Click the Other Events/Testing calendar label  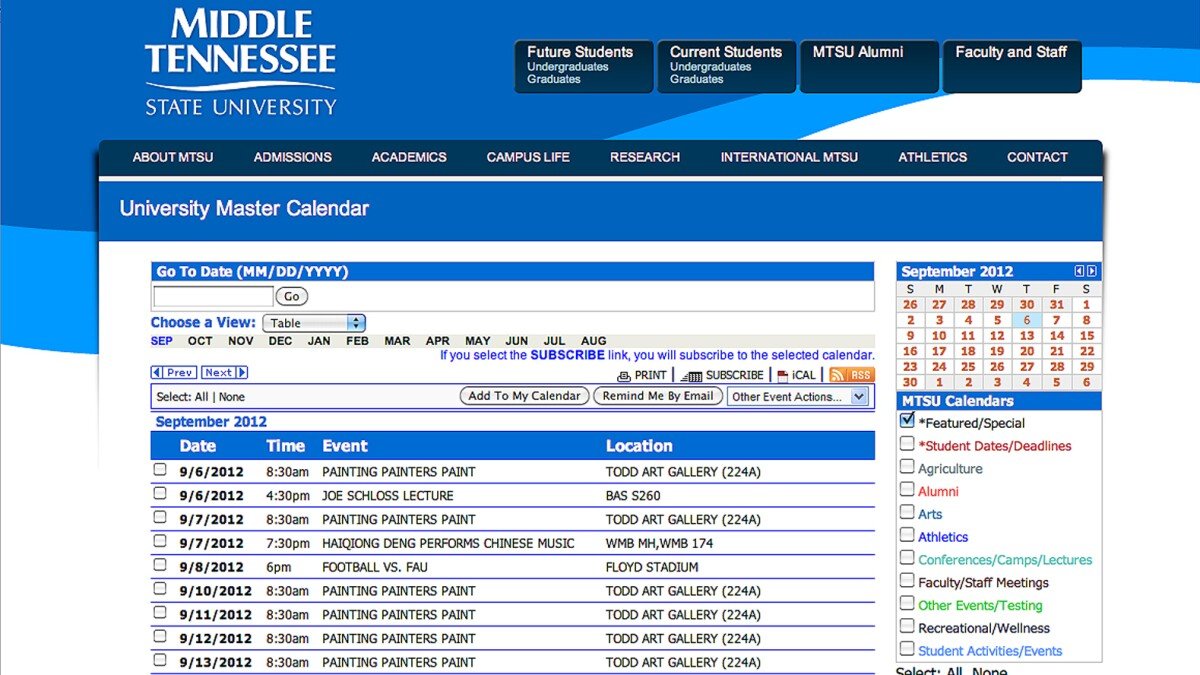point(980,605)
